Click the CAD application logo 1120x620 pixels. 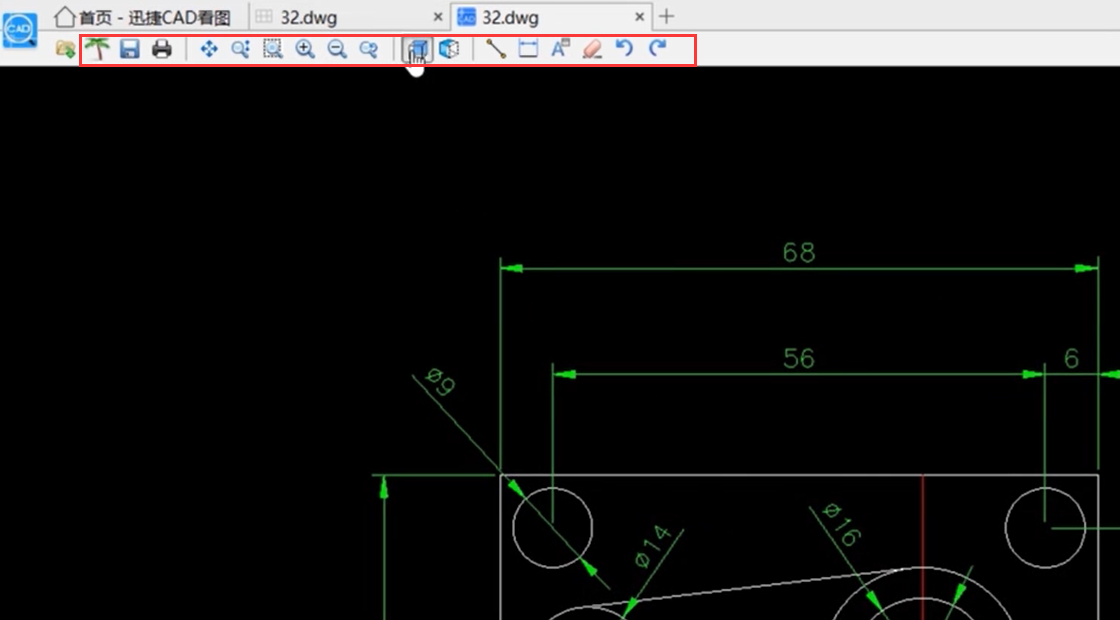(x=20, y=30)
